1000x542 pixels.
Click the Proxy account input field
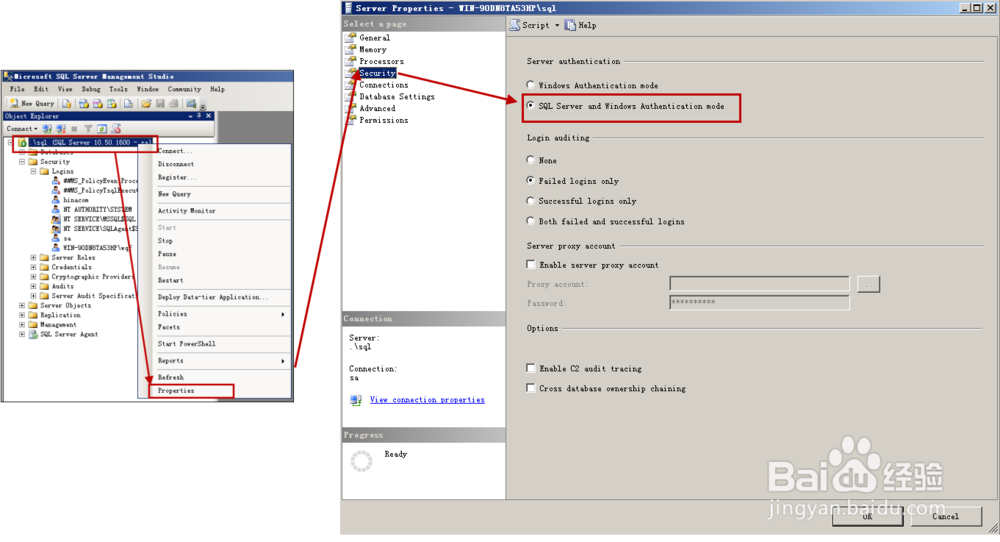point(759,284)
